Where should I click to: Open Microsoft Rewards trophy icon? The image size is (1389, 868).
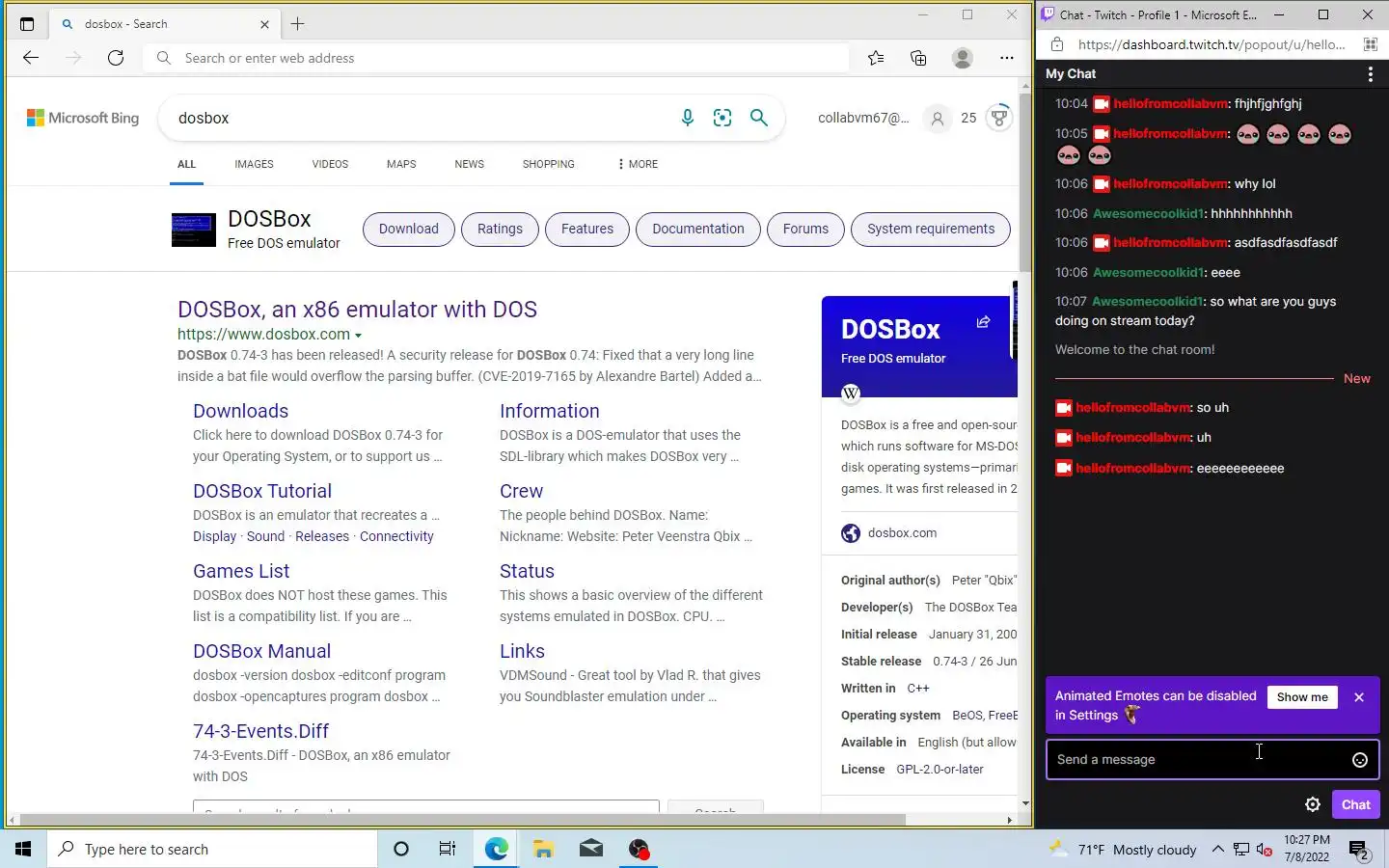999,118
